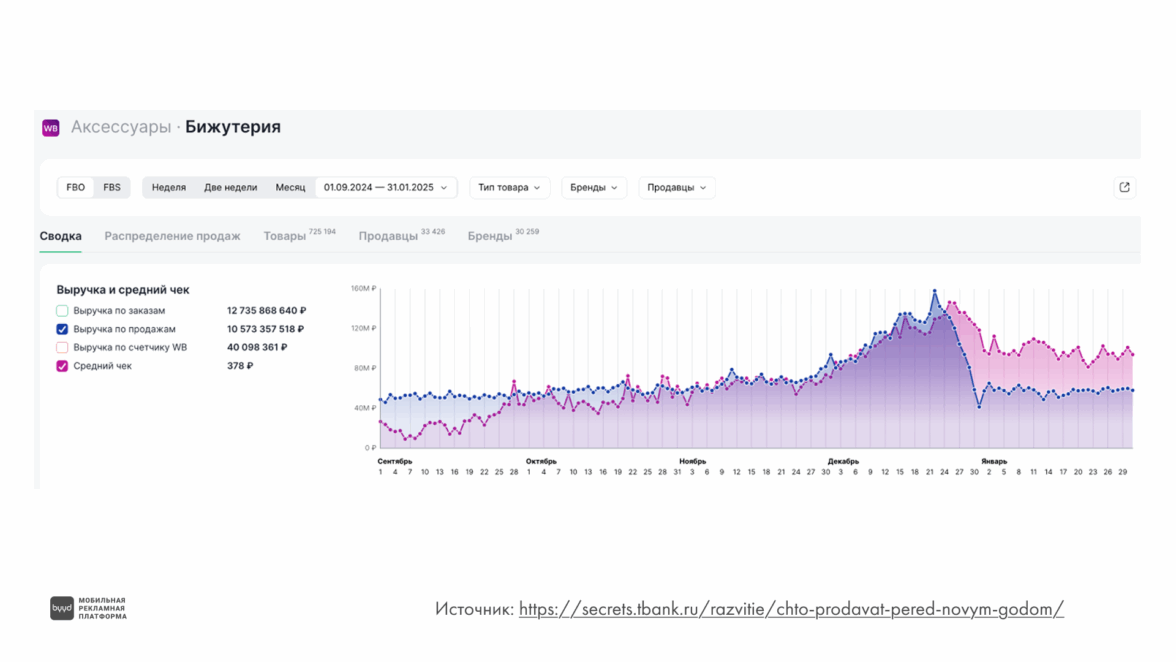Screen dimensions: 1176x662
Task: Select the FBS toggle option
Action: click(x=112, y=187)
